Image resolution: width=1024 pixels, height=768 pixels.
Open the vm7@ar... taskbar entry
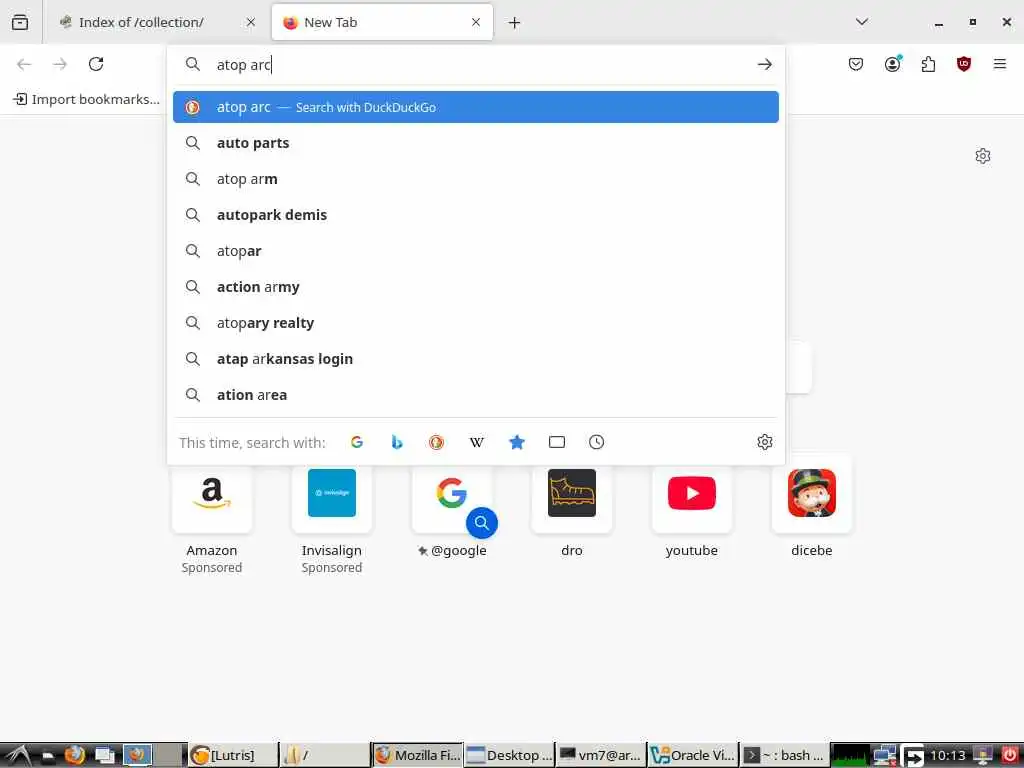(x=601, y=755)
